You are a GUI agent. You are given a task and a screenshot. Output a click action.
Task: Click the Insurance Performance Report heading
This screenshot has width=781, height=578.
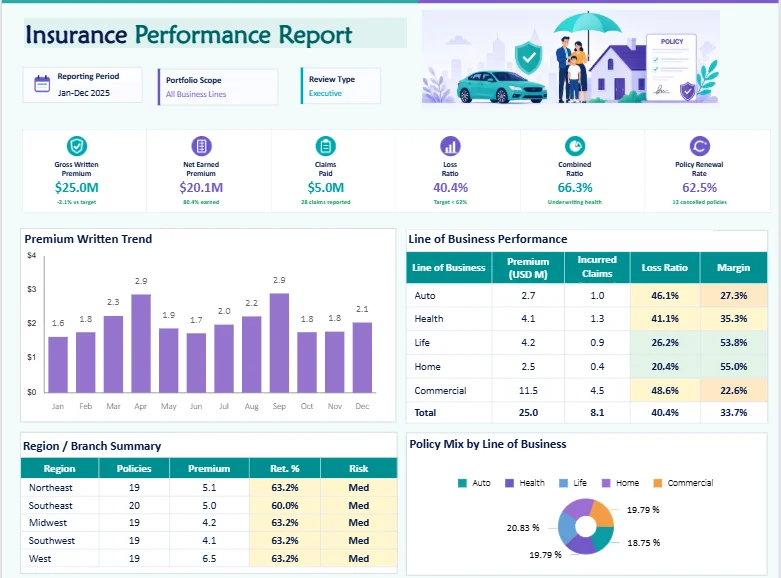click(188, 34)
